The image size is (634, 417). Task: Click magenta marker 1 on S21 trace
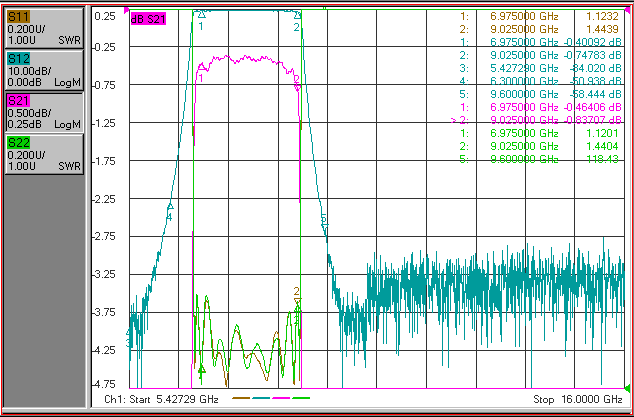click(202, 66)
